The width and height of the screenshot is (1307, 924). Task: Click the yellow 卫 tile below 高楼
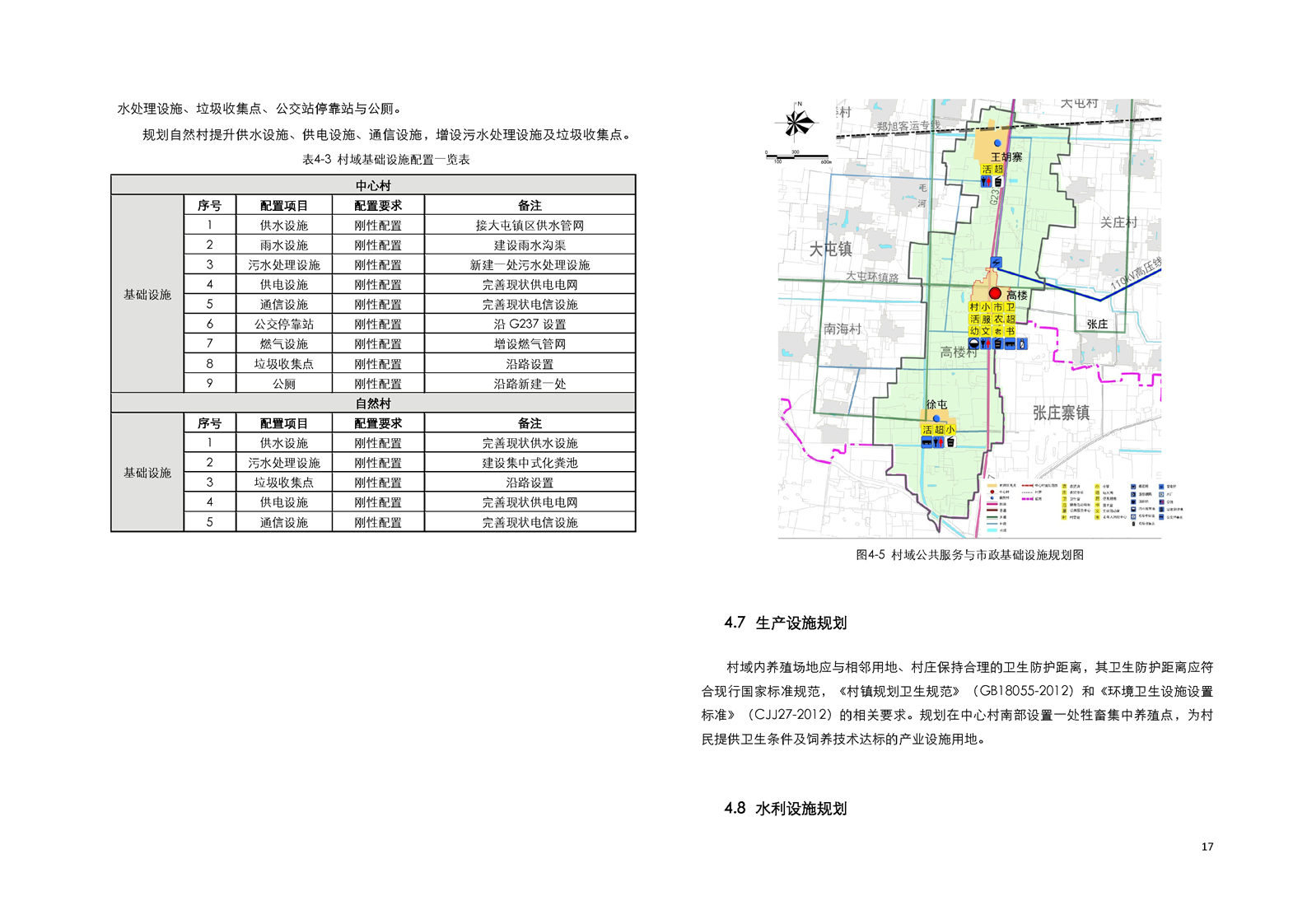coord(1011,307)
